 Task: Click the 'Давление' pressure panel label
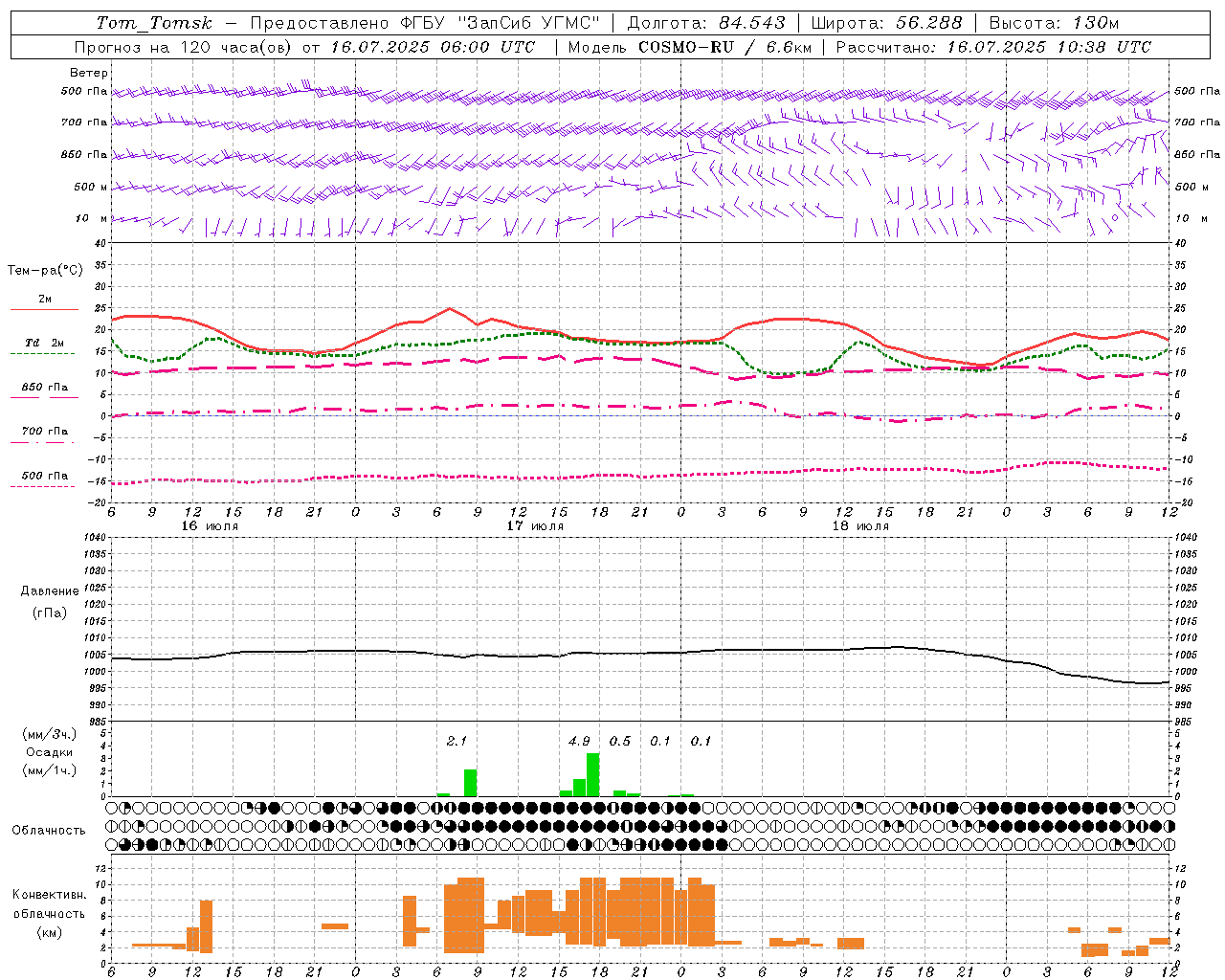(50, 591)
